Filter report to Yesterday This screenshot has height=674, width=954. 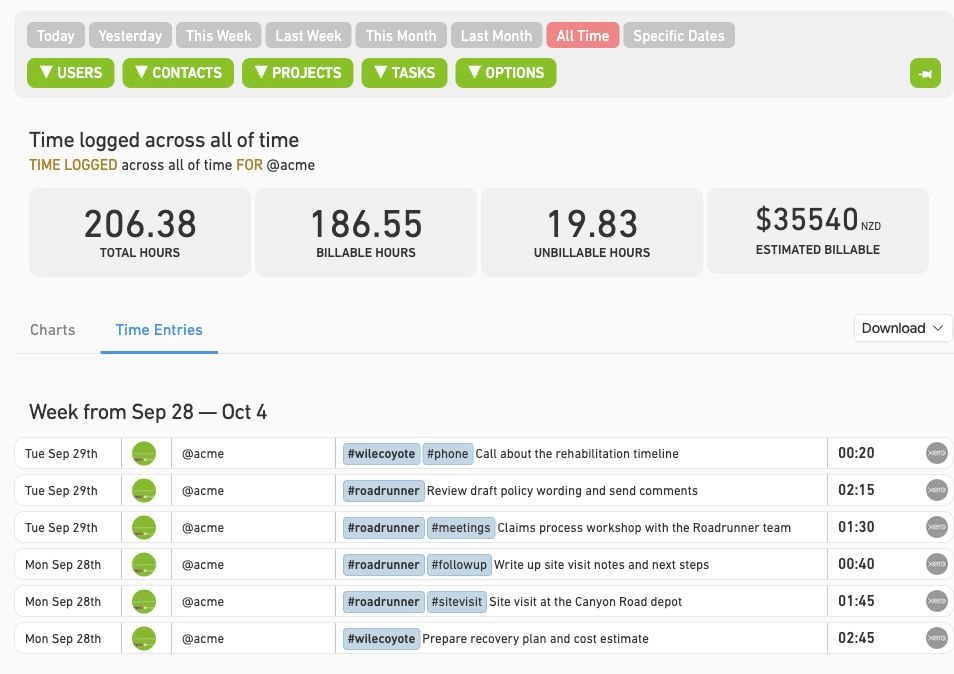[x=130, y=35]
